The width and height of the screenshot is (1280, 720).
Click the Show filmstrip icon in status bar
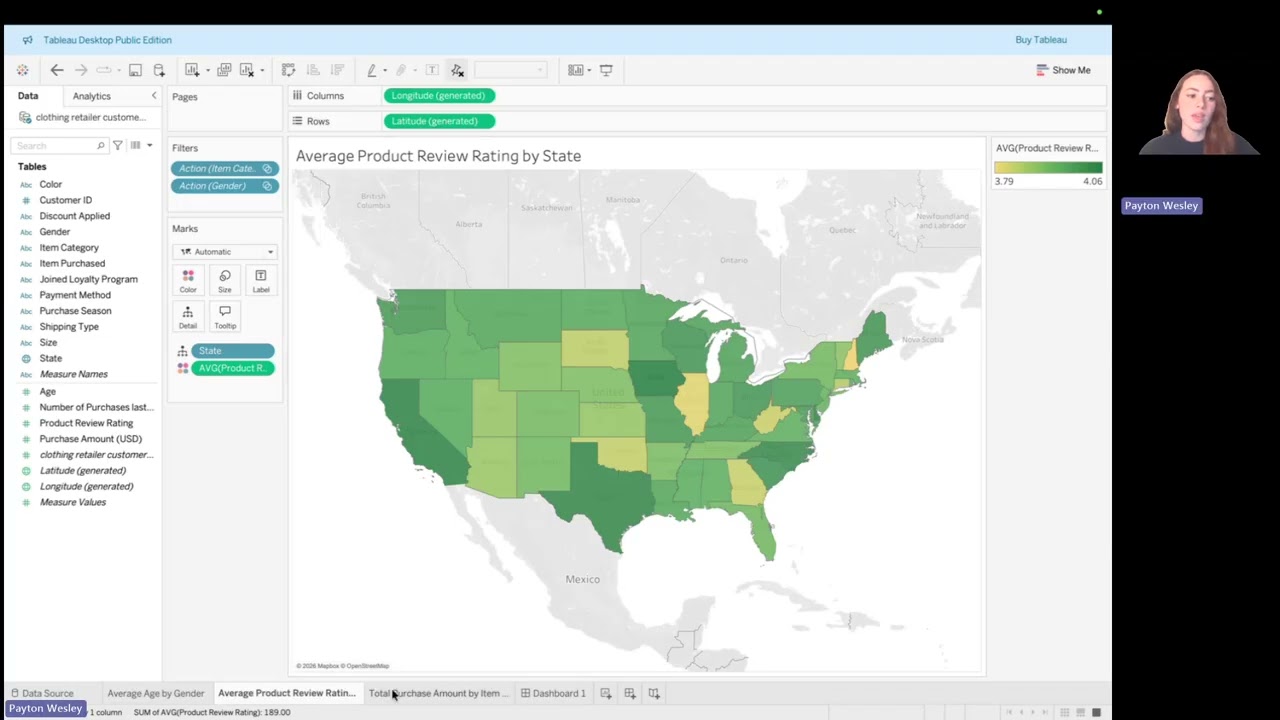[x=1080, y=712]
